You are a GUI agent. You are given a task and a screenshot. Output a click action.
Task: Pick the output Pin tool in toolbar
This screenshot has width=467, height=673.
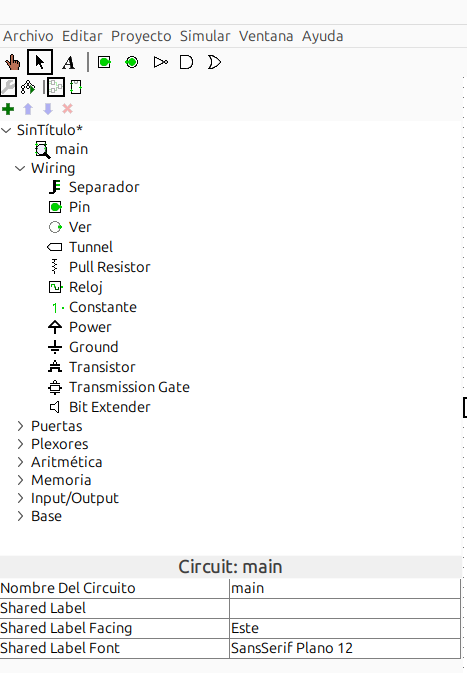click(132, 62)
